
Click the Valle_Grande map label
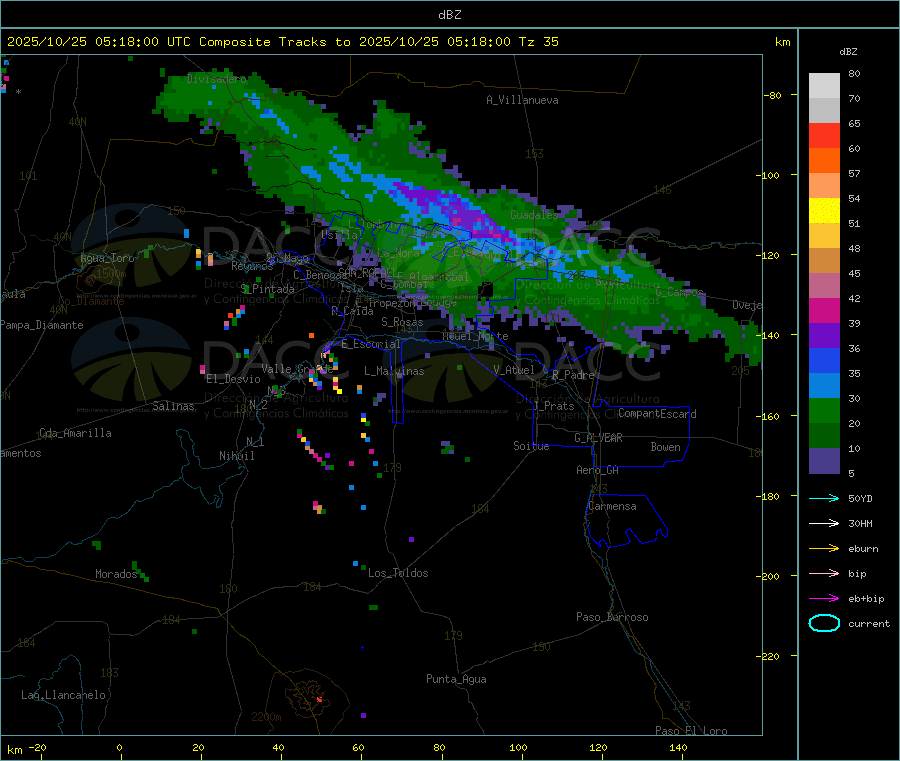[297, 369]
